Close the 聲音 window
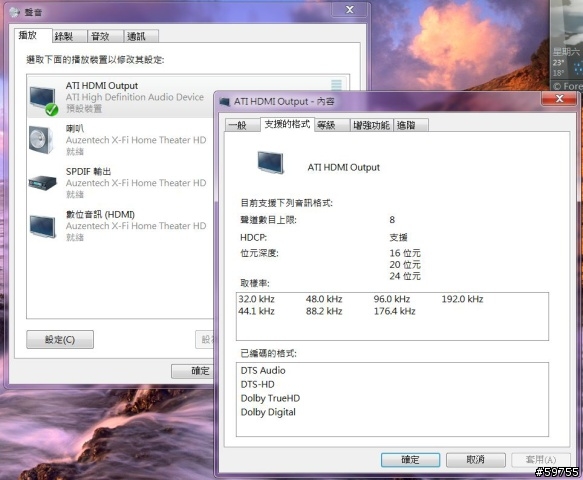Image resolution: width=583 pixels, height=480 pixels. click(350, 10)
